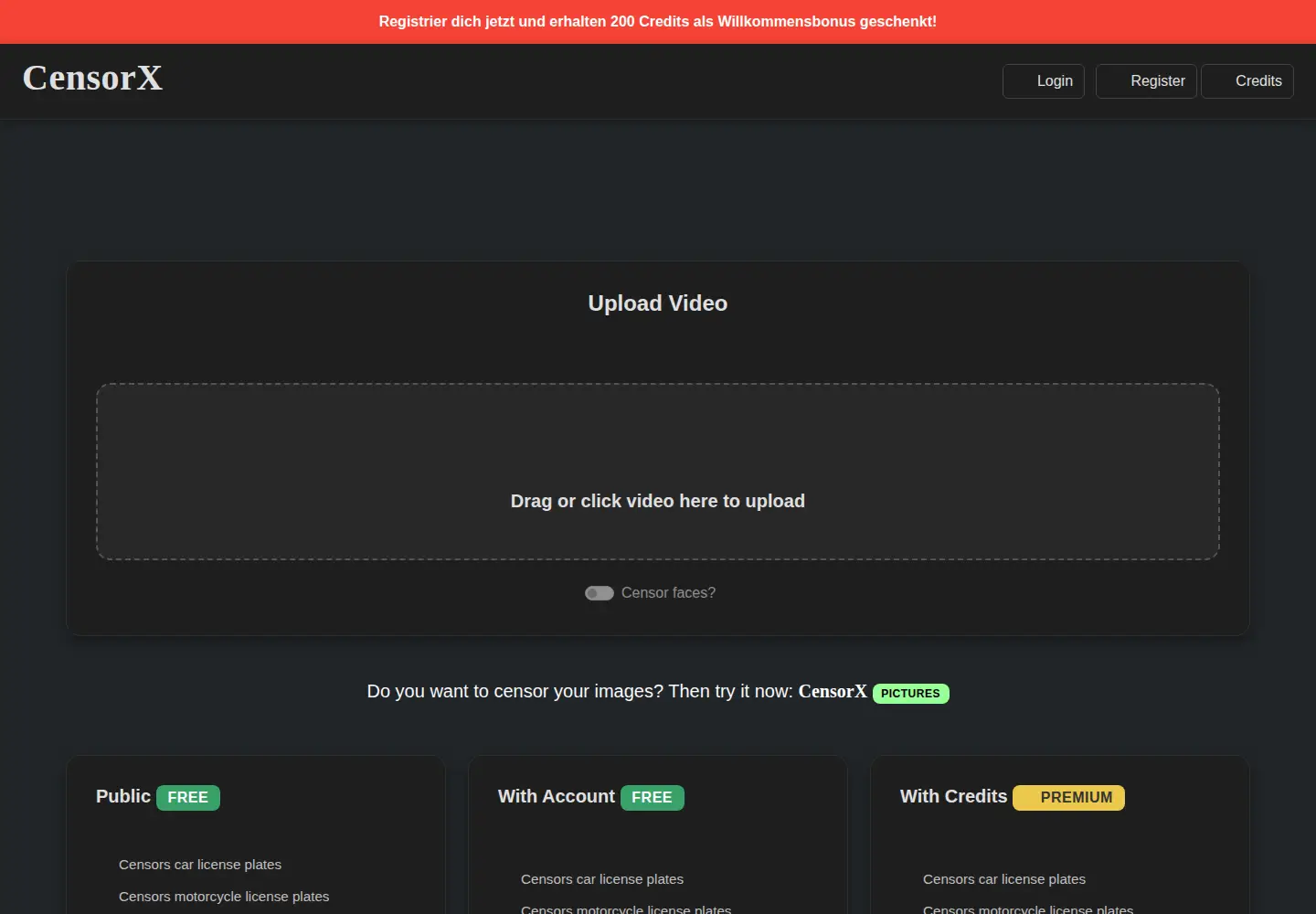Open the Login page
This screenshot has width=1316, height=914.
tap(1044, 81)
